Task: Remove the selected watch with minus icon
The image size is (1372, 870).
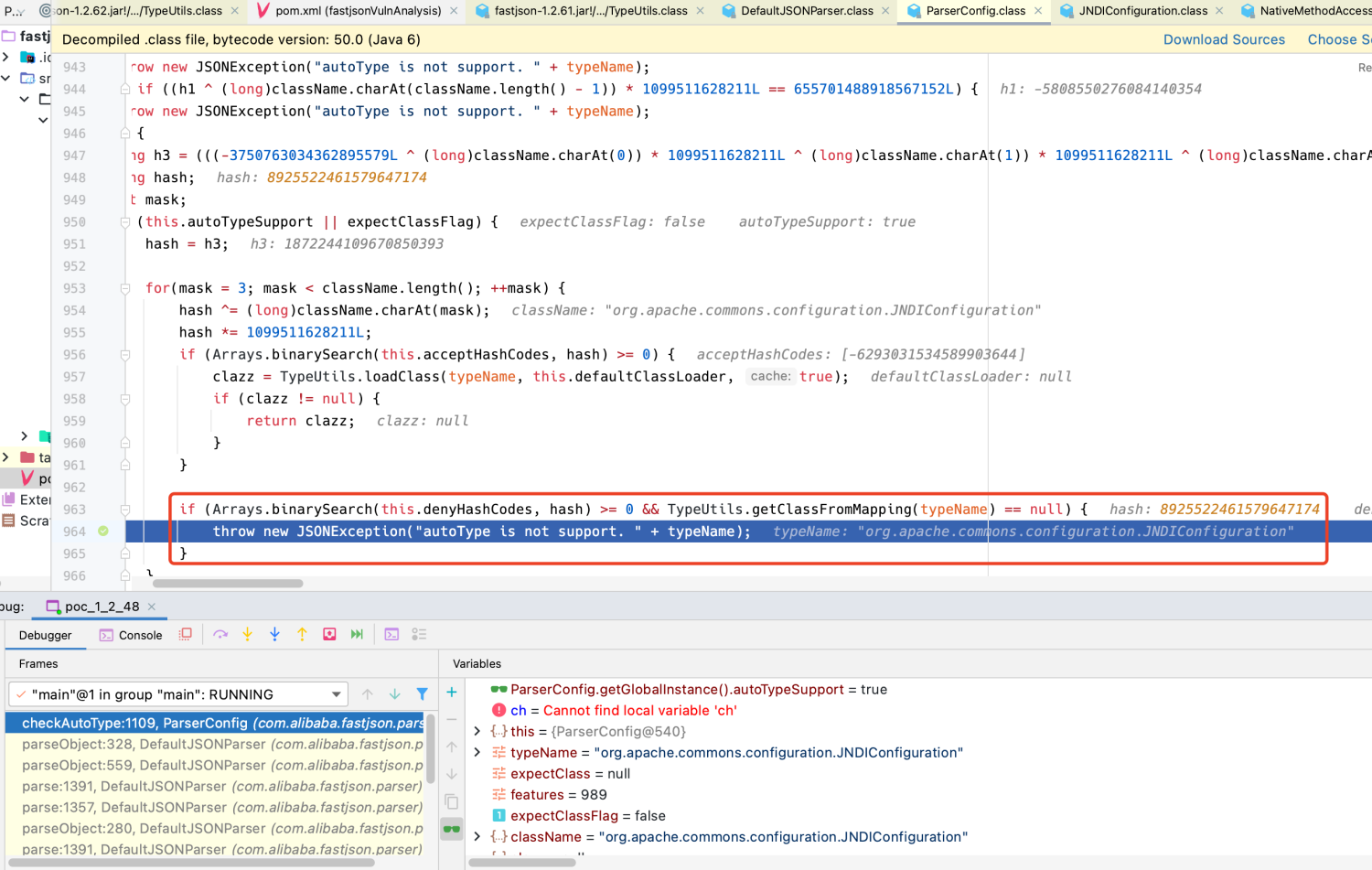Action: click(x=452, y=720)
